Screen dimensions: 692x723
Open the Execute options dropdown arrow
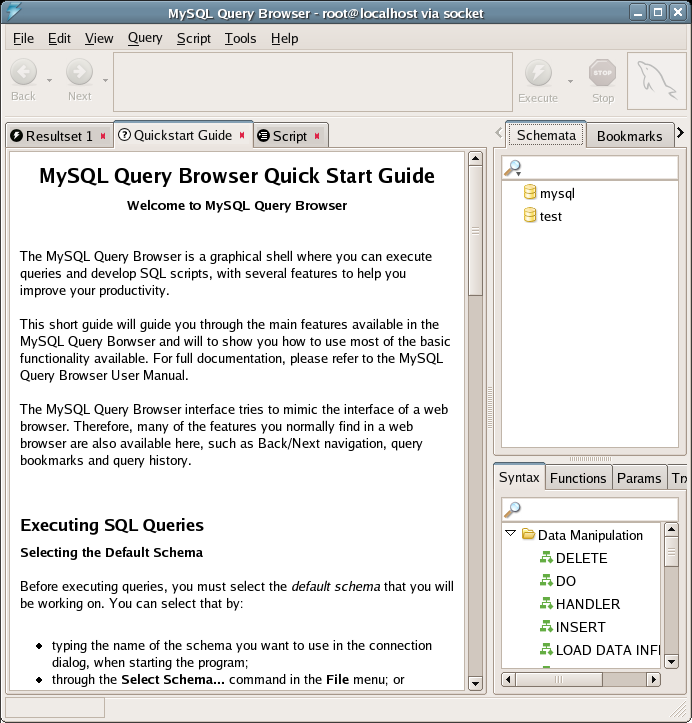pos(570,81)
